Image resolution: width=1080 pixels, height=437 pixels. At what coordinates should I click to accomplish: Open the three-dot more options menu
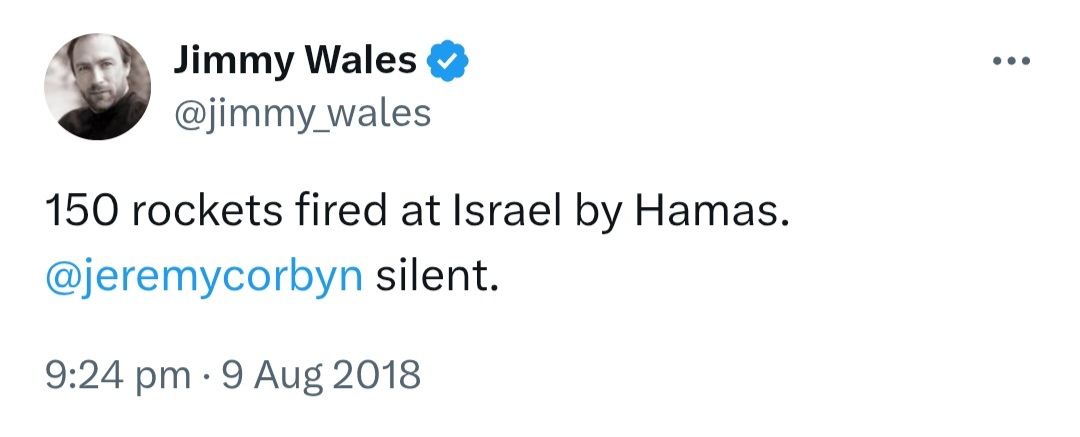tap(1011, 61)
